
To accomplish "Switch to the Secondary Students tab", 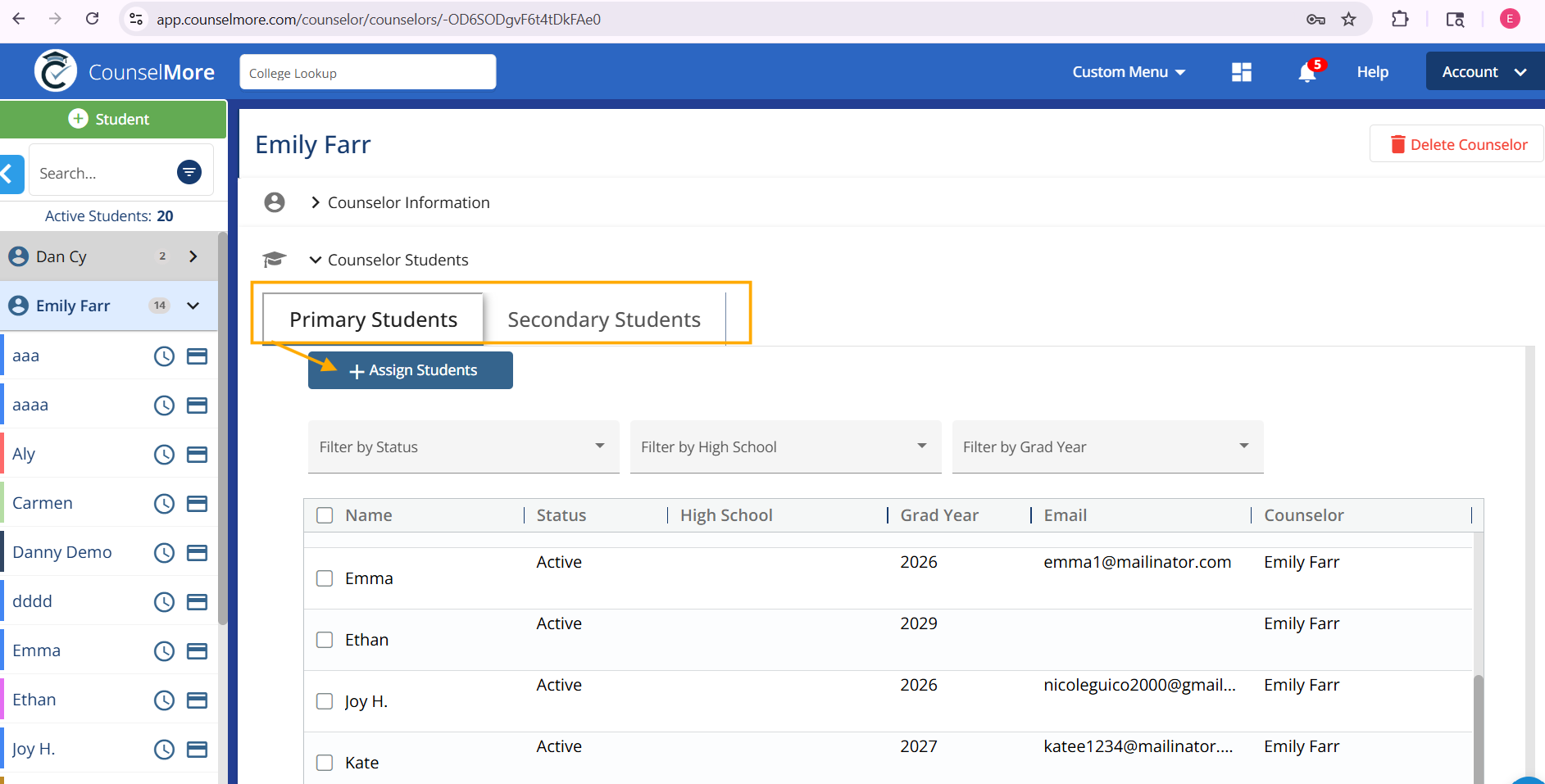I will [603, 319].
